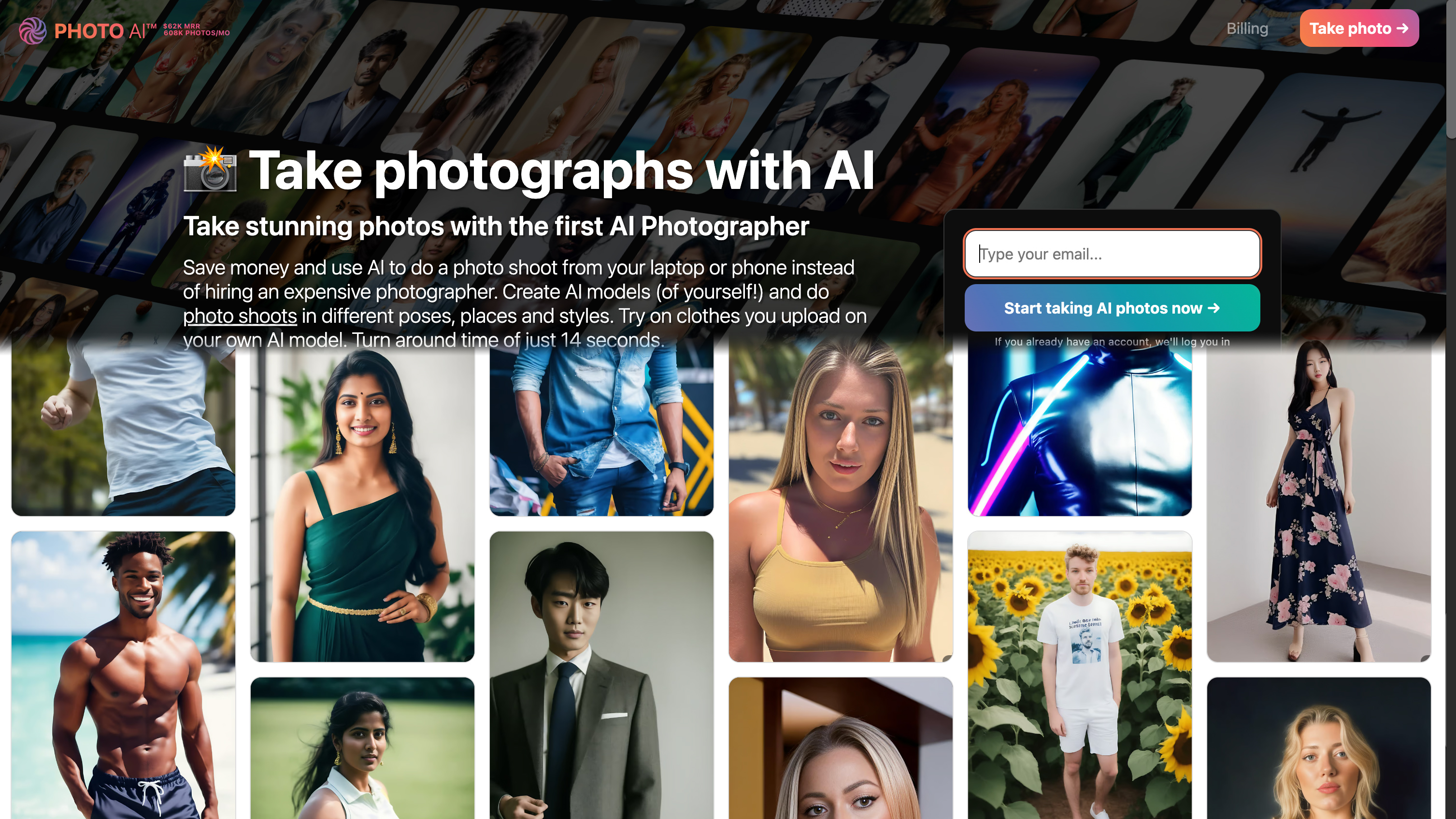
Task: Click Start taking AI photos now
Action: pos(1112,308)
